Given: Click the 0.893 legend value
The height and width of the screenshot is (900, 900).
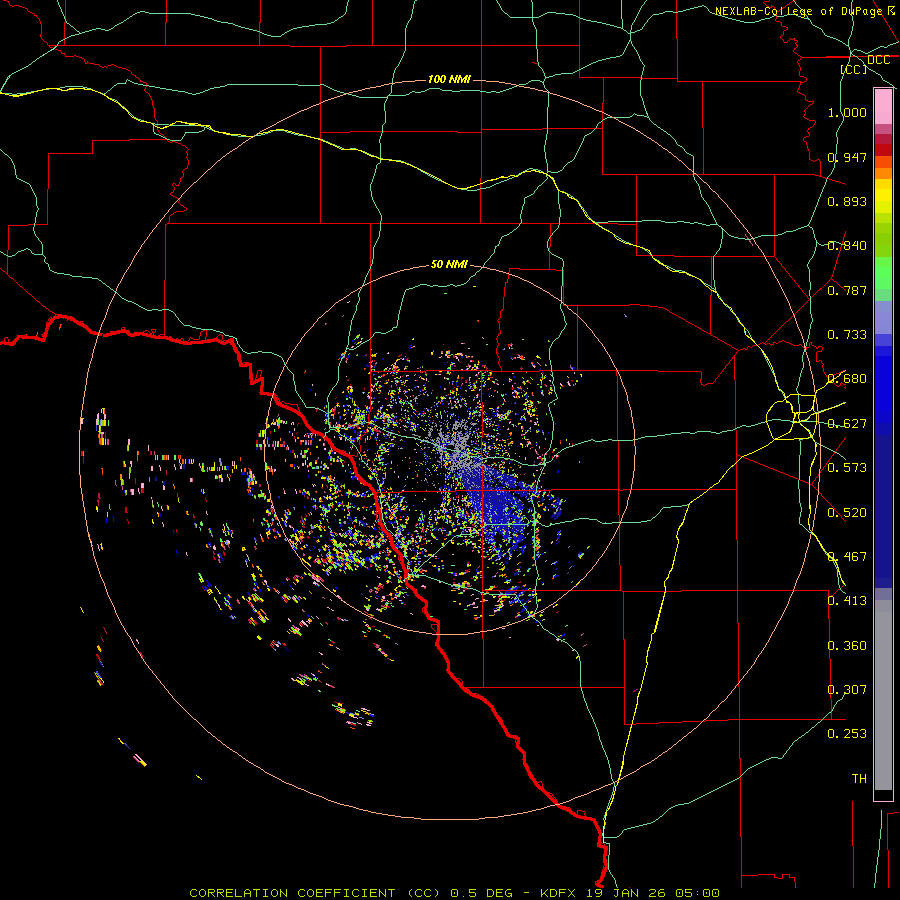Looking at the screenshot, I should [x=847, y=201].
